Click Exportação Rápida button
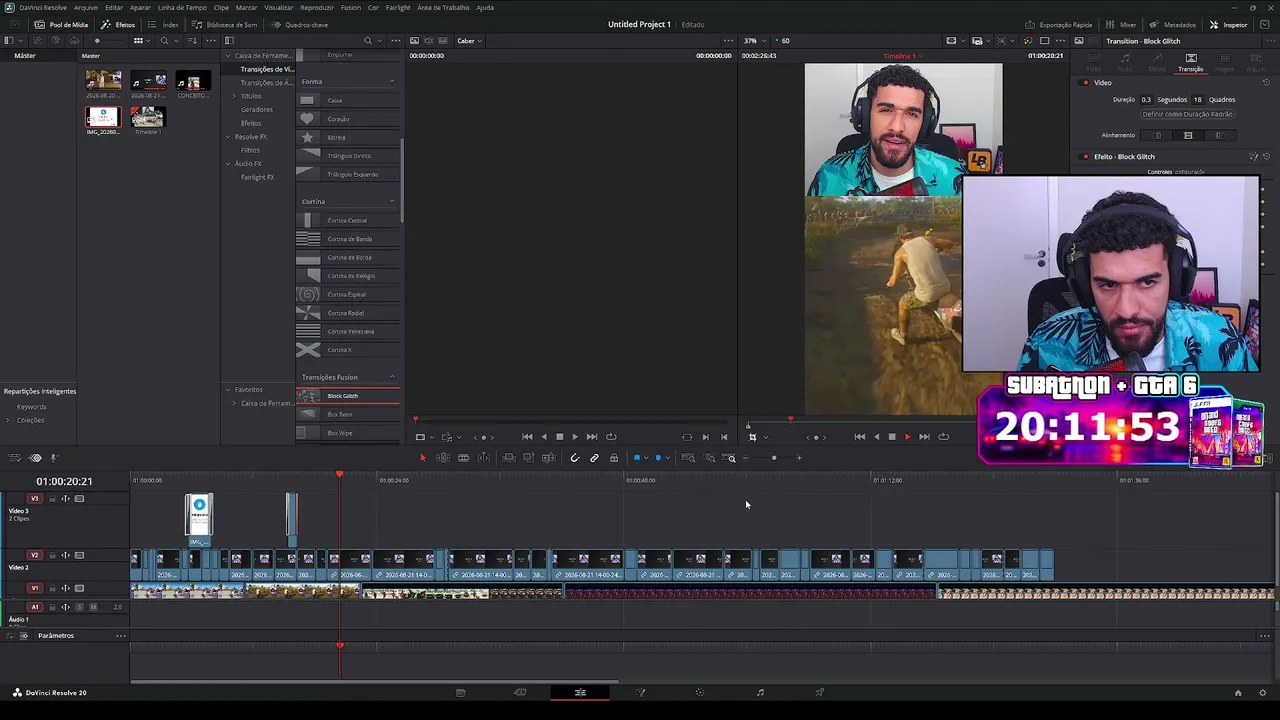Image resolution: width=1280 pixels, height=720 pixels. pyautogui.click(x=1059, y=24)
